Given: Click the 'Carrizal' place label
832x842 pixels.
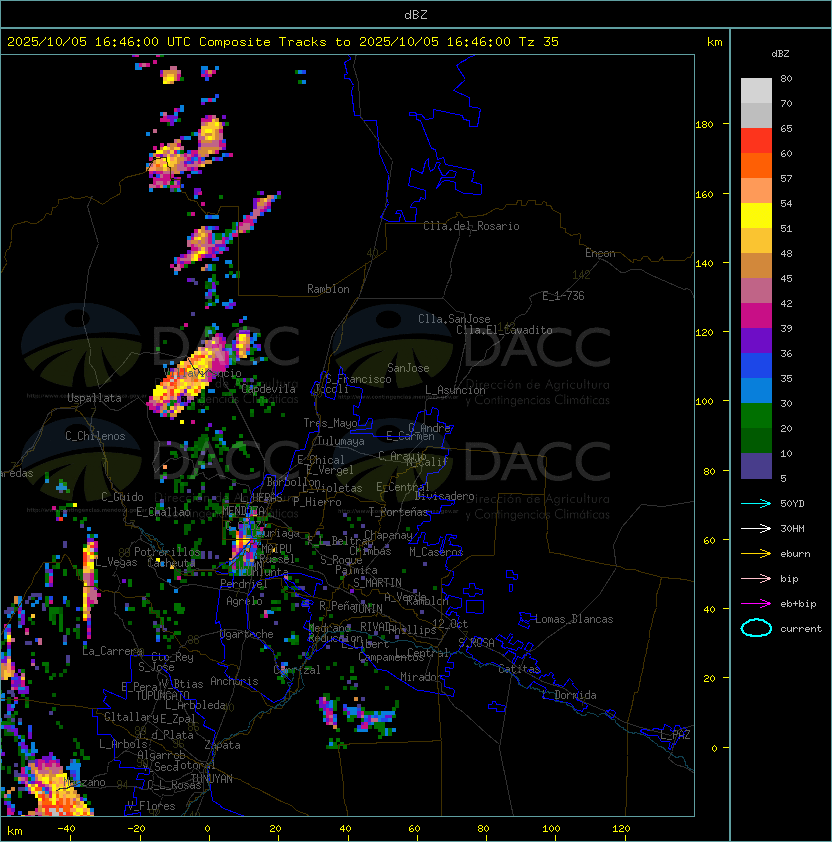Looking at the screenshot, I should click(297, 670).
